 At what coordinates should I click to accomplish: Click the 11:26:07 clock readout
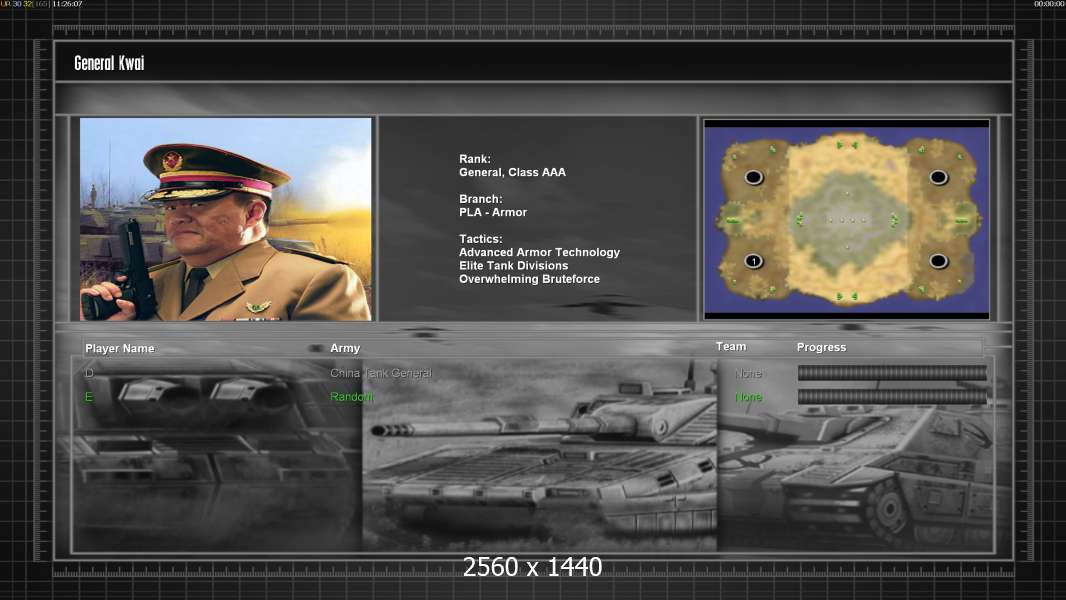[x=67, y=4]
